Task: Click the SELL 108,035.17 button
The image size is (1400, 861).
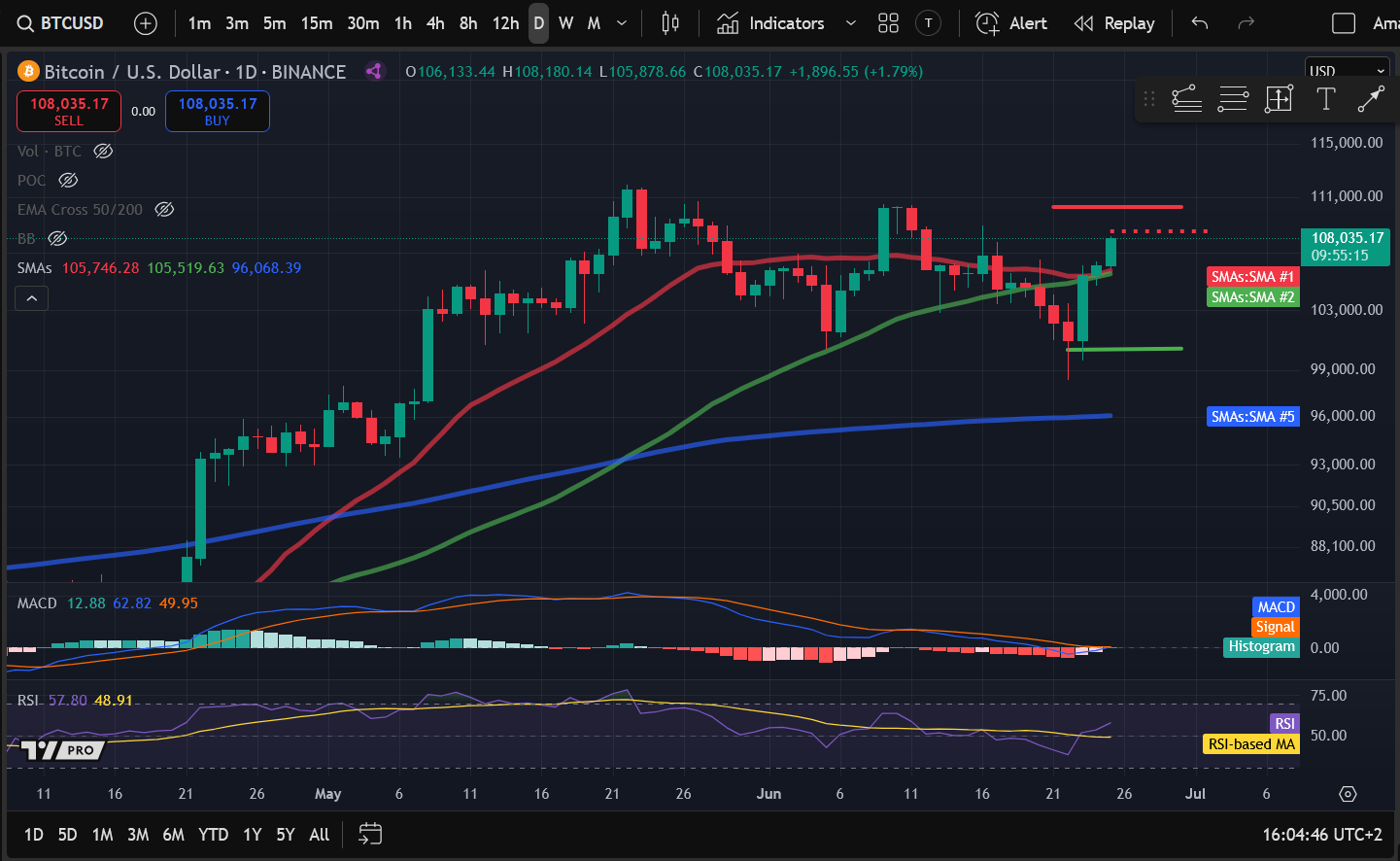Action: point(69,111)
